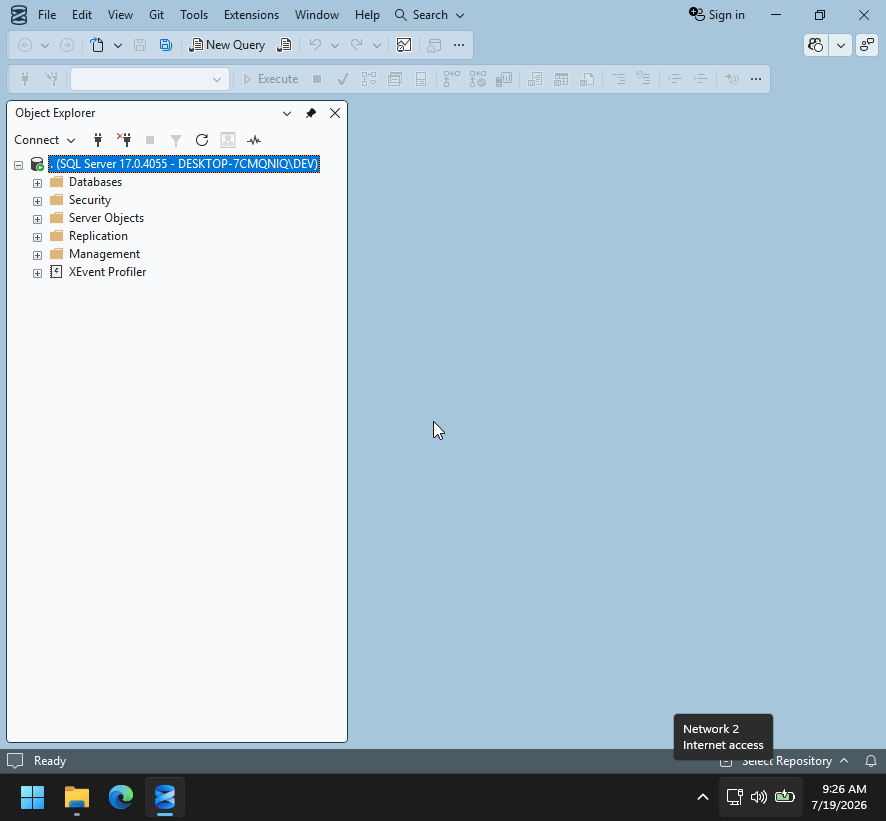
Task: Click the Activity Monitor pulse icon in Object Explorer
Action: click(x=254, y=140)
